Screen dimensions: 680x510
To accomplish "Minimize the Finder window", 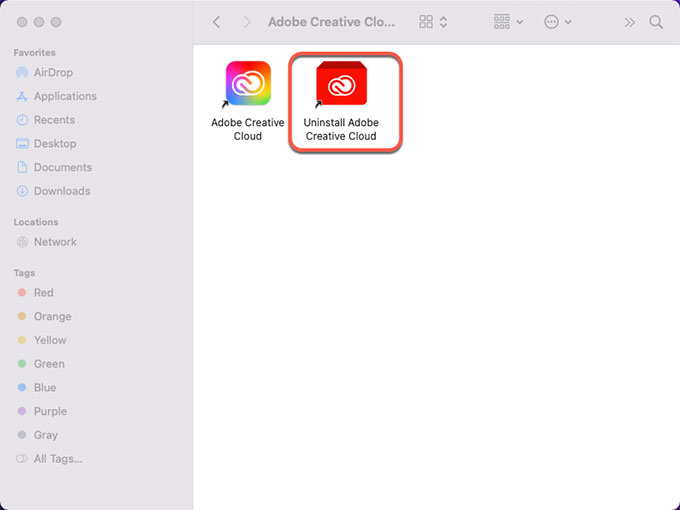I will (39, 22).
